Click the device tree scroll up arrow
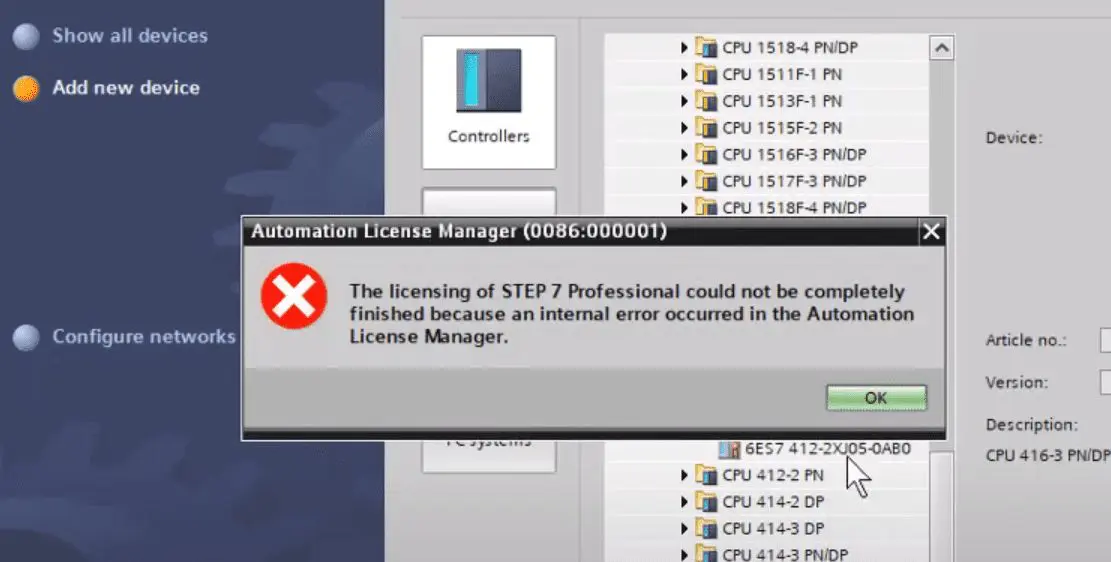Screen dimensions: 1111x562 click(941, 47)
